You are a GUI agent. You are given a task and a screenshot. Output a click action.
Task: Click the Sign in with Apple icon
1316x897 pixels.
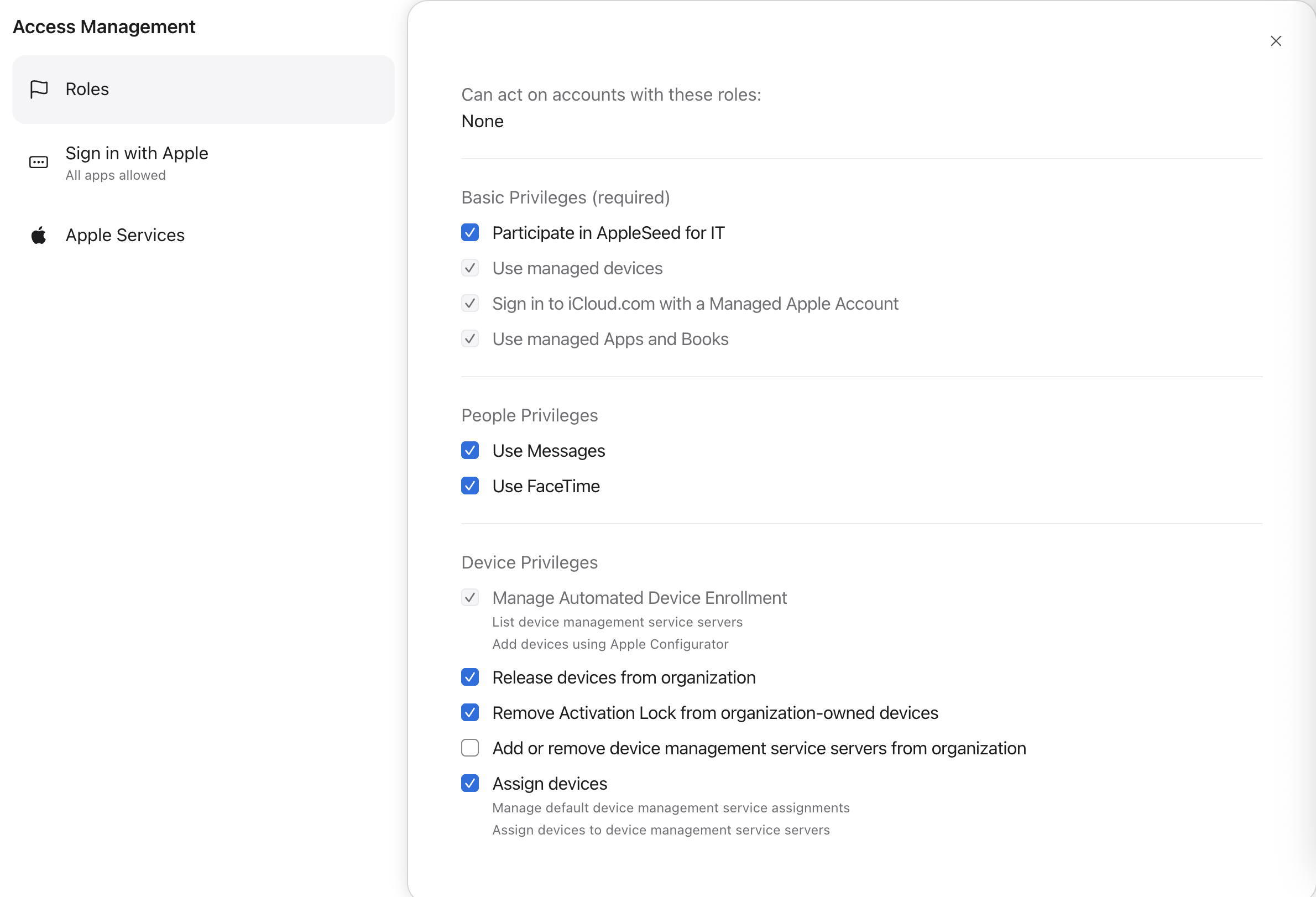point(39,163)
